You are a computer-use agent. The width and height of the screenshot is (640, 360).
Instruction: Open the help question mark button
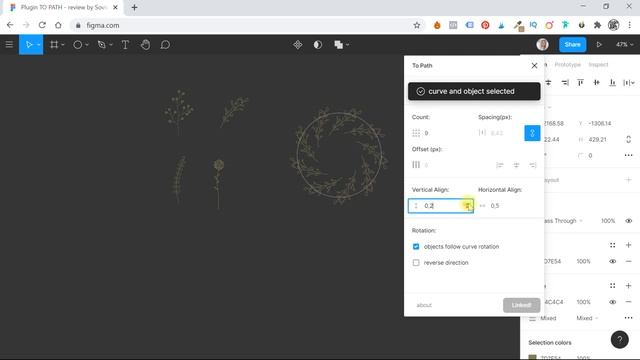click(619, 339)
